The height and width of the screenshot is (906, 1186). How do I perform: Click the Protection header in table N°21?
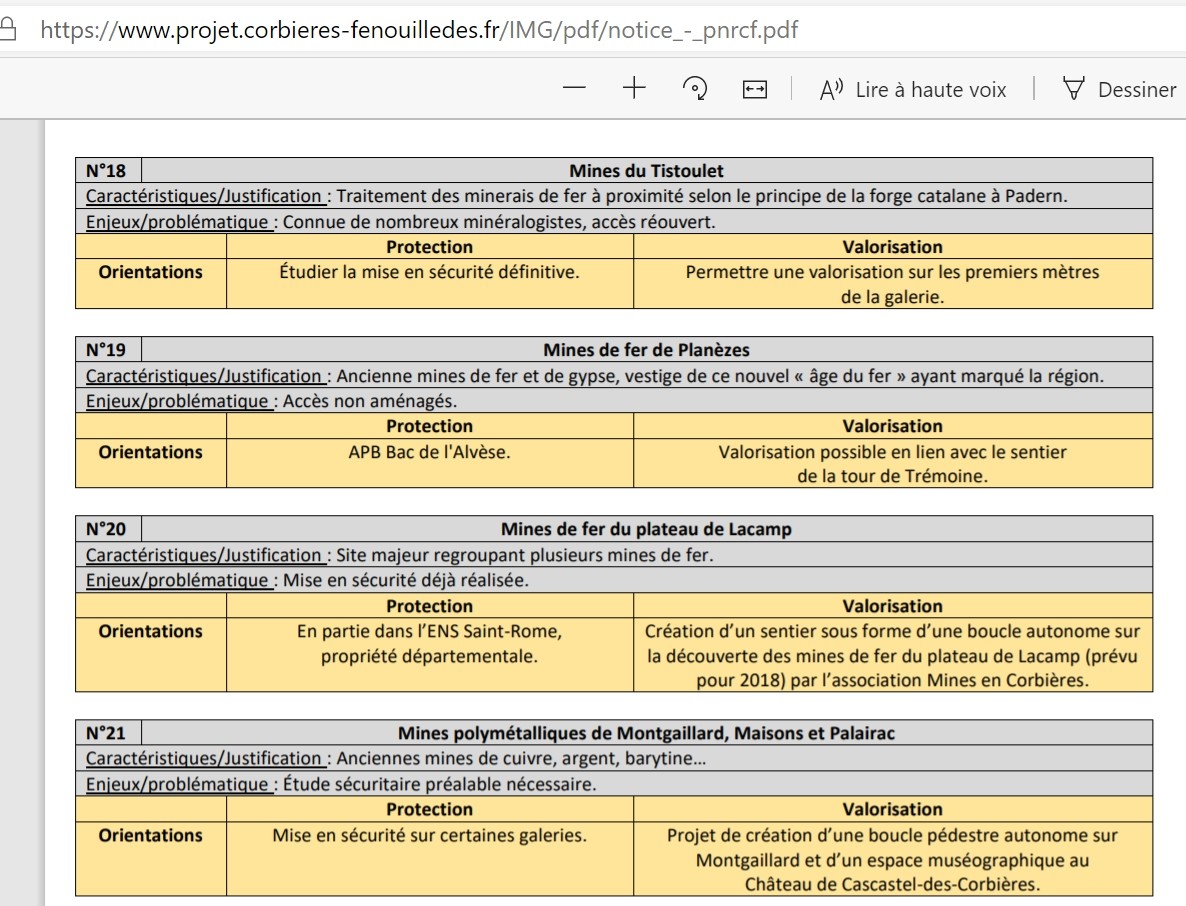click(x=429, y=809)
